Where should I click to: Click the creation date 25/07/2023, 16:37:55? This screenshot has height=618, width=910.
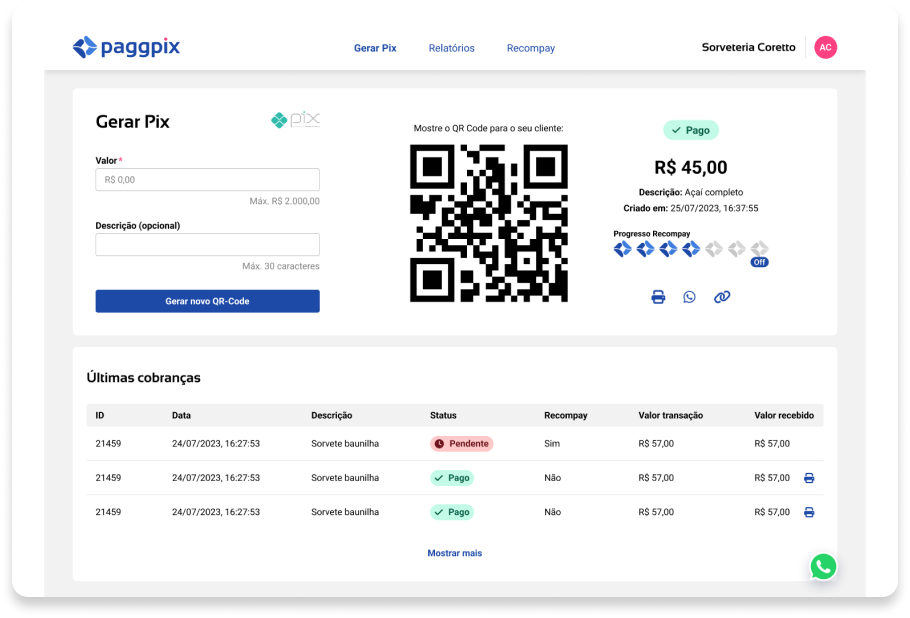pyautogui.click(x=714, y=208)
